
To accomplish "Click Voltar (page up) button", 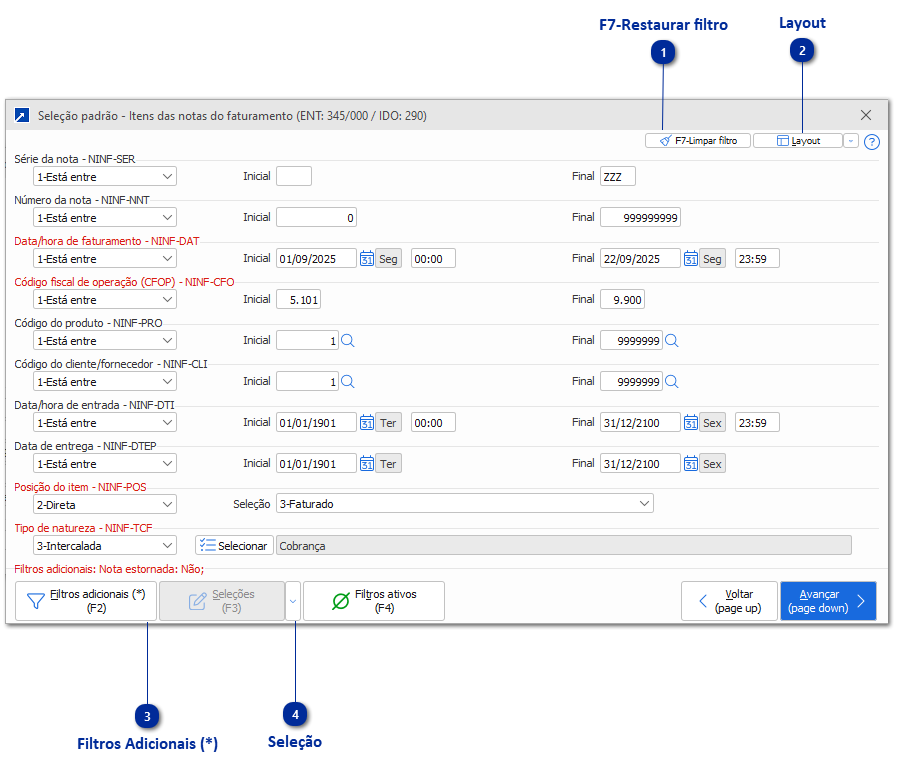I will (729, 601).
